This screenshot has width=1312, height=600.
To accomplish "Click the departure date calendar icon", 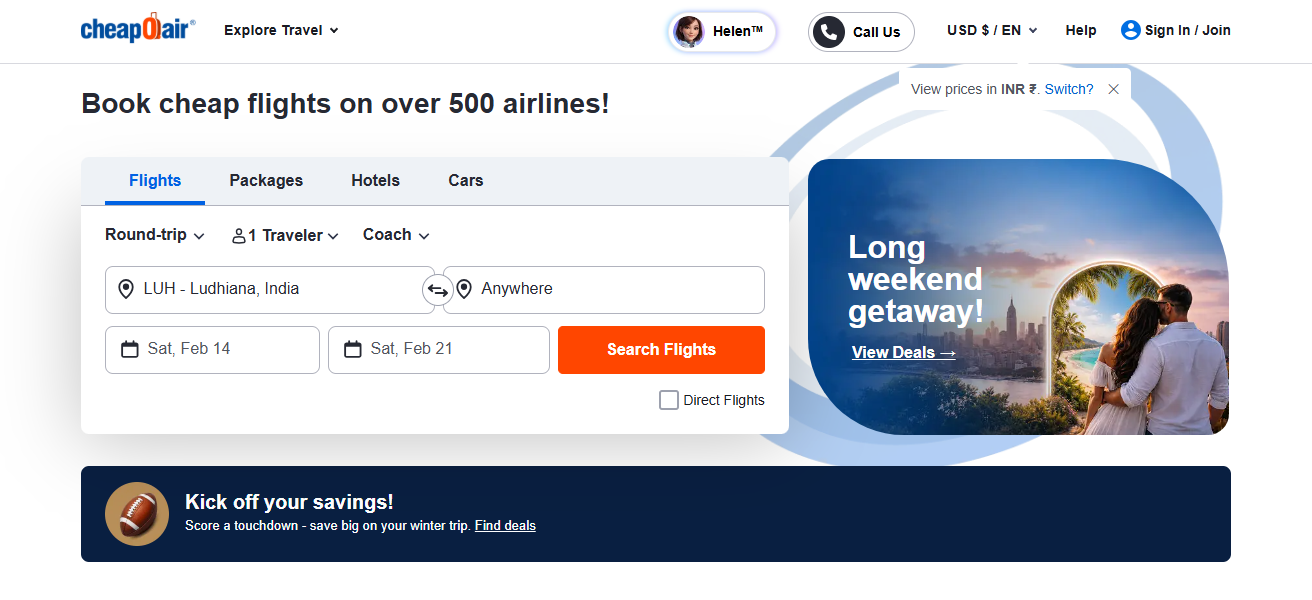I will click(x=129, y=349).
